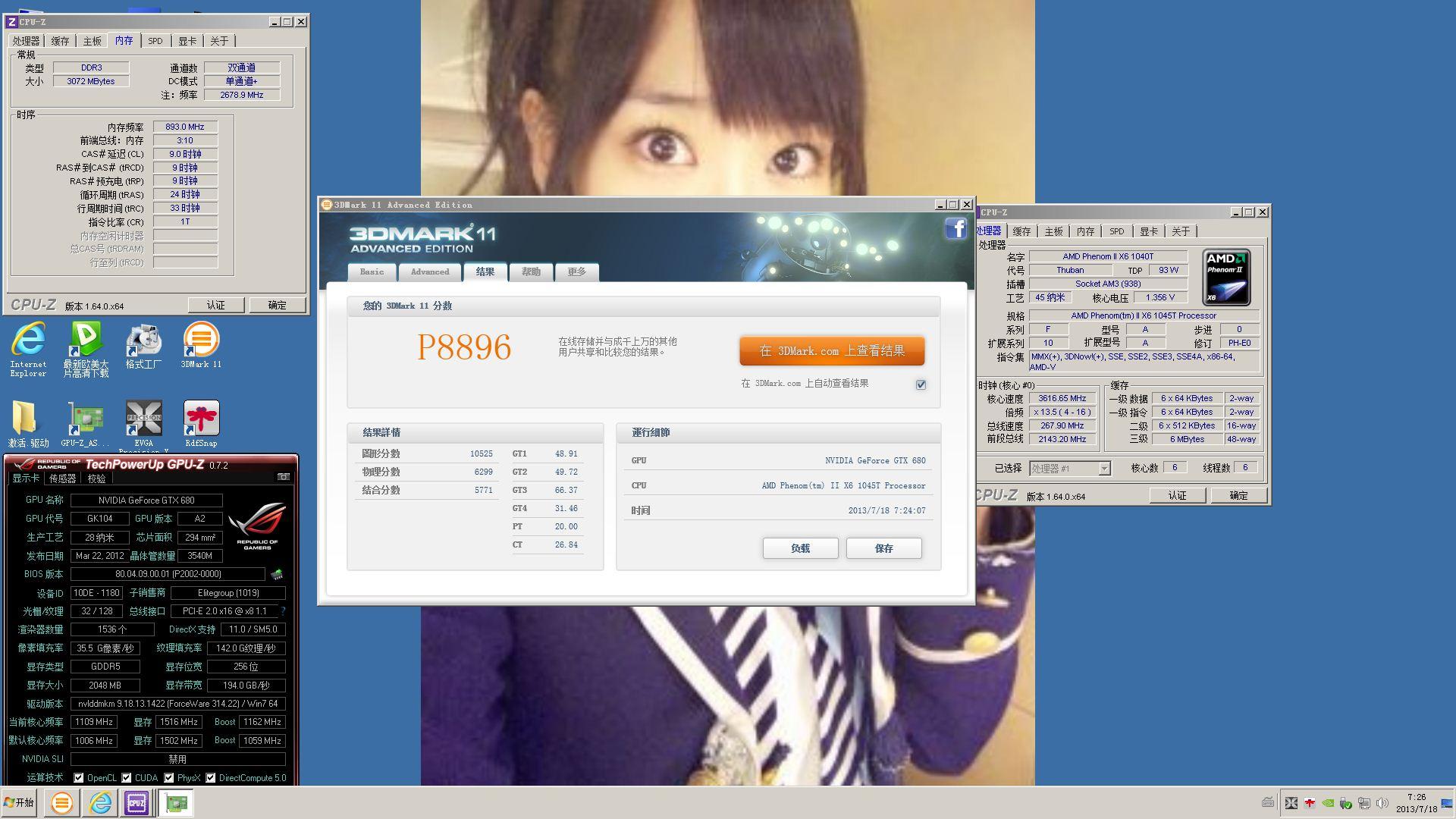This screenshot has height=819, width=1456.
Task: Click the RdfSnap tray icon
Action: (x=1309, y=803)
